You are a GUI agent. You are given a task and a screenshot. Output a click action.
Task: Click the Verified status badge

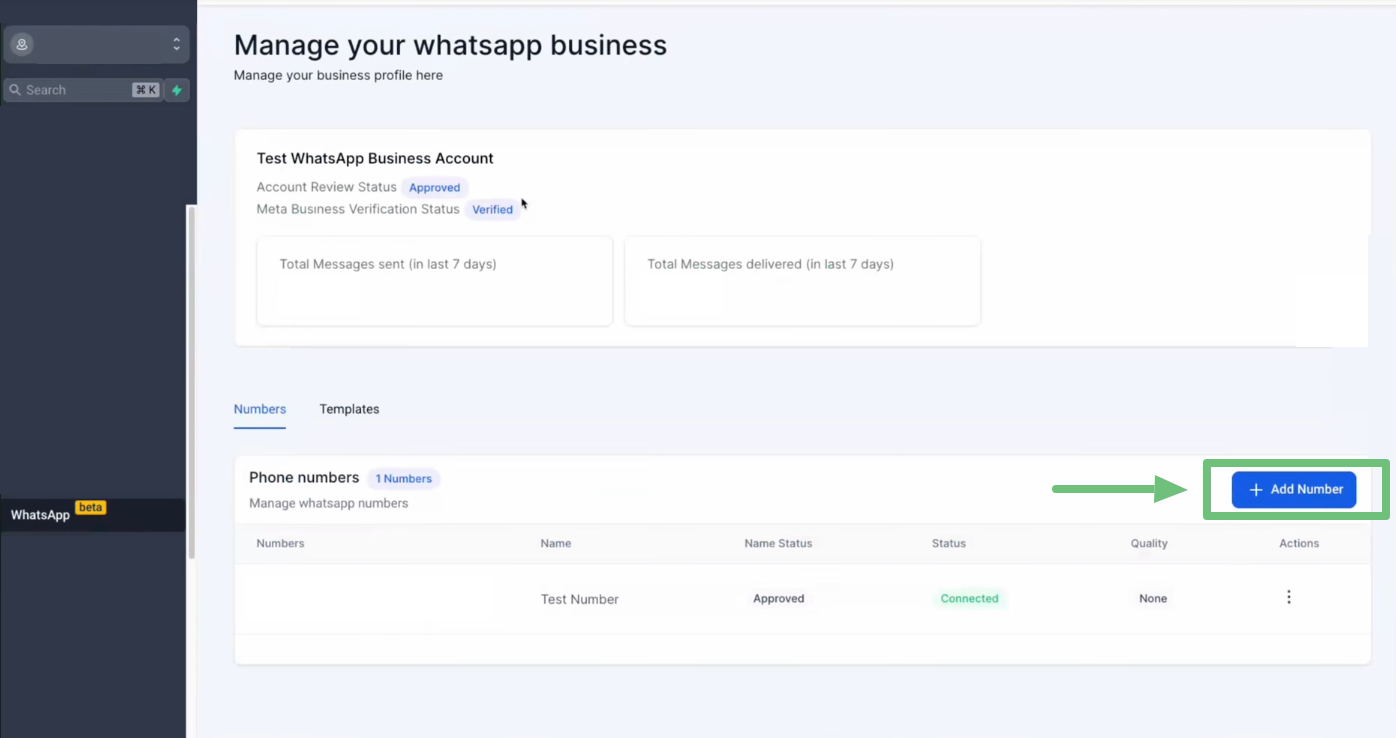[x=493, y=209]
